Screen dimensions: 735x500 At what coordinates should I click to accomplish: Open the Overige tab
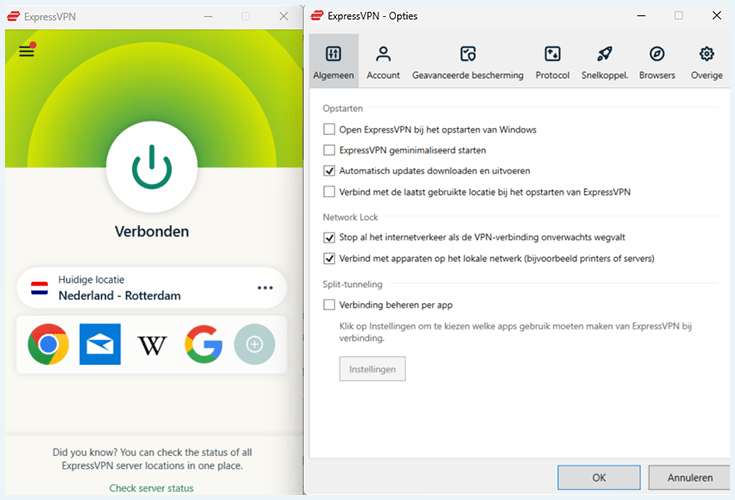point(706,61)
